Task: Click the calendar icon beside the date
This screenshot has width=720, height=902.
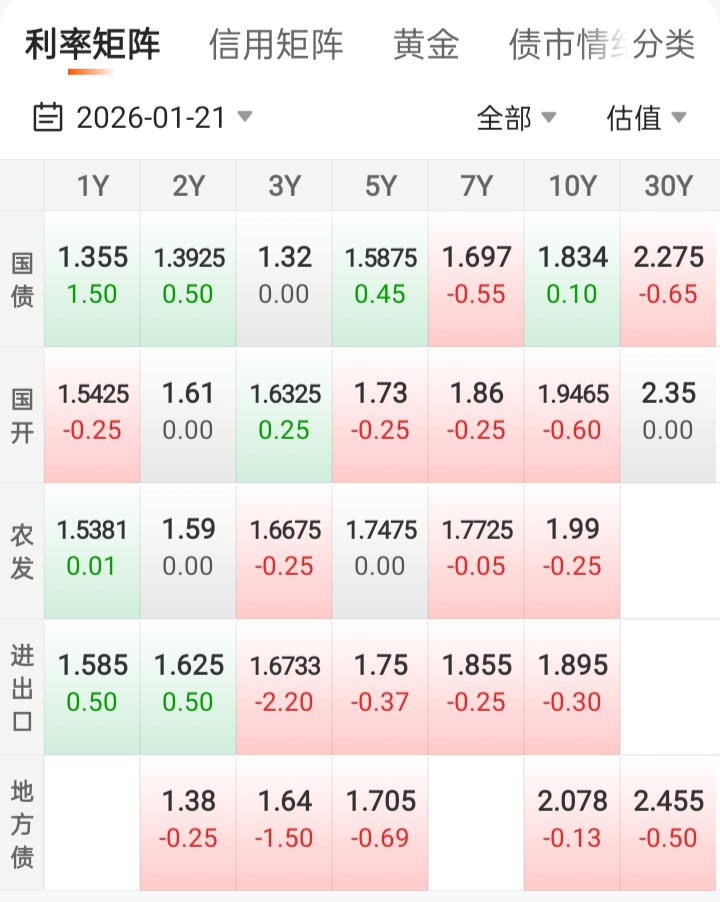Action: pos(47,117)
